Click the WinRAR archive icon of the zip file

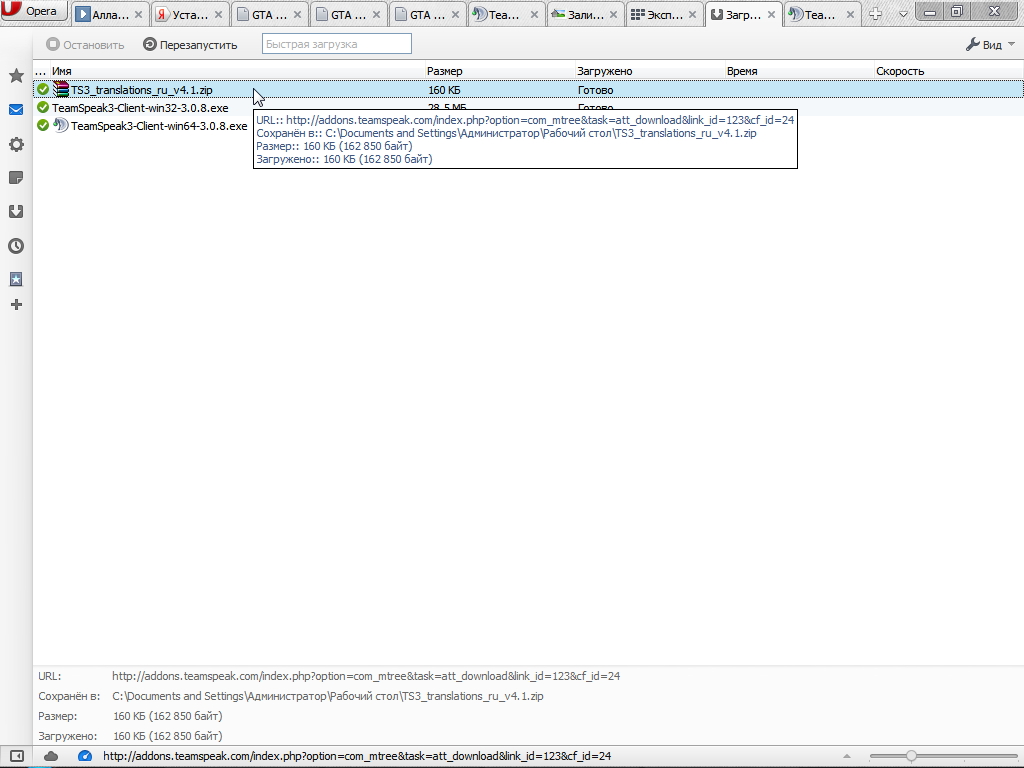[61, 89]
